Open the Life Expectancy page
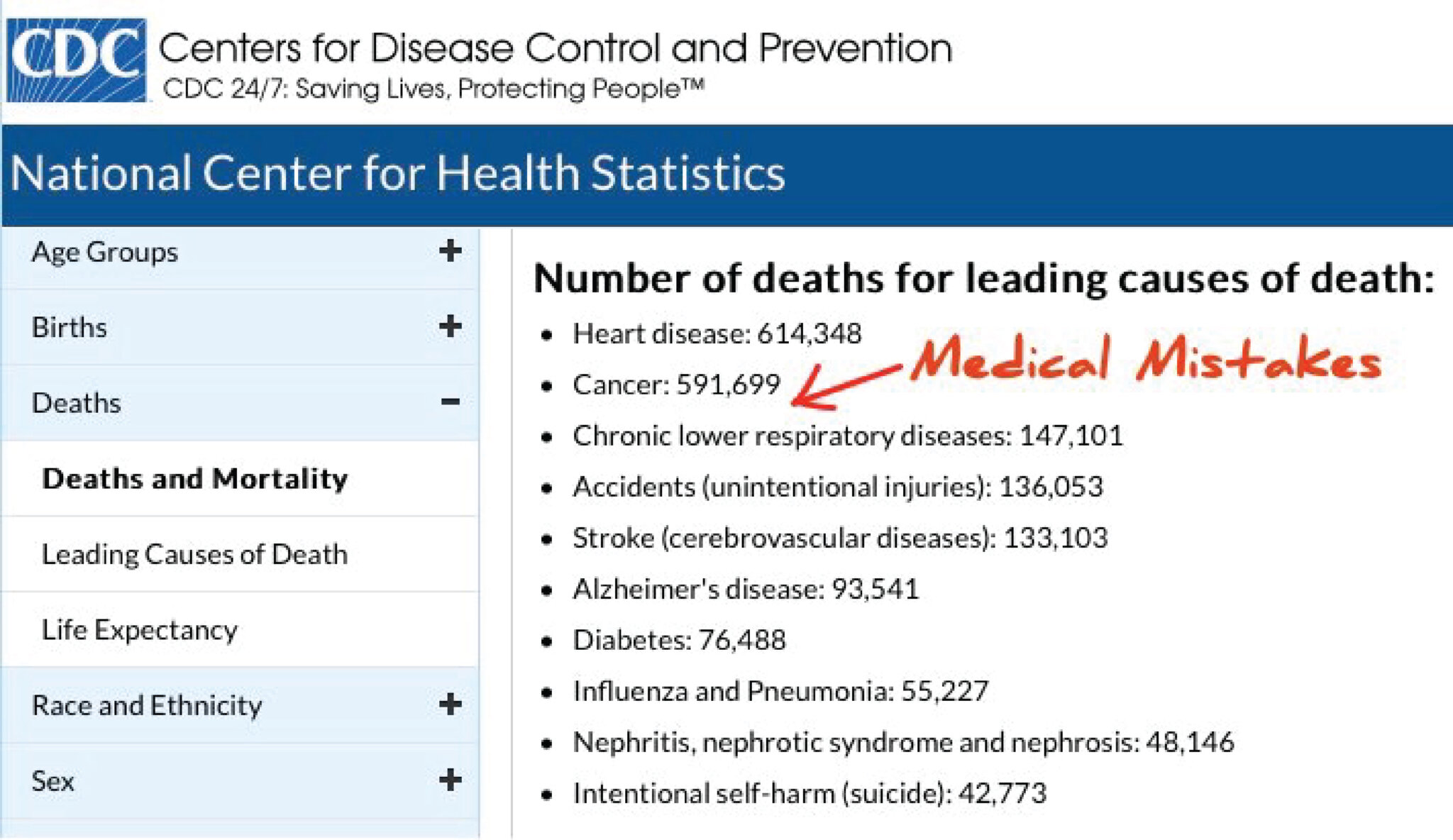Viewport: 1453px width, 840px height. [x=140, y=629]
